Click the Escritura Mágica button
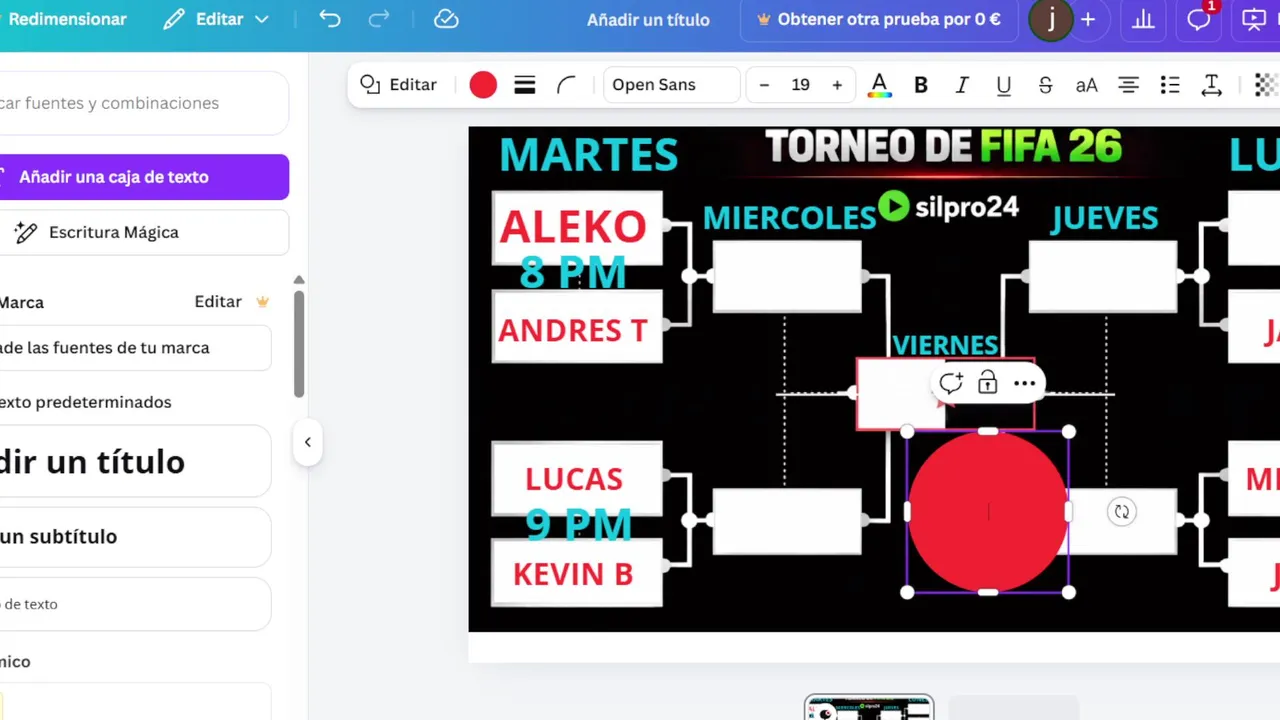Screen dimensions: 1280x720 [144, 232]
